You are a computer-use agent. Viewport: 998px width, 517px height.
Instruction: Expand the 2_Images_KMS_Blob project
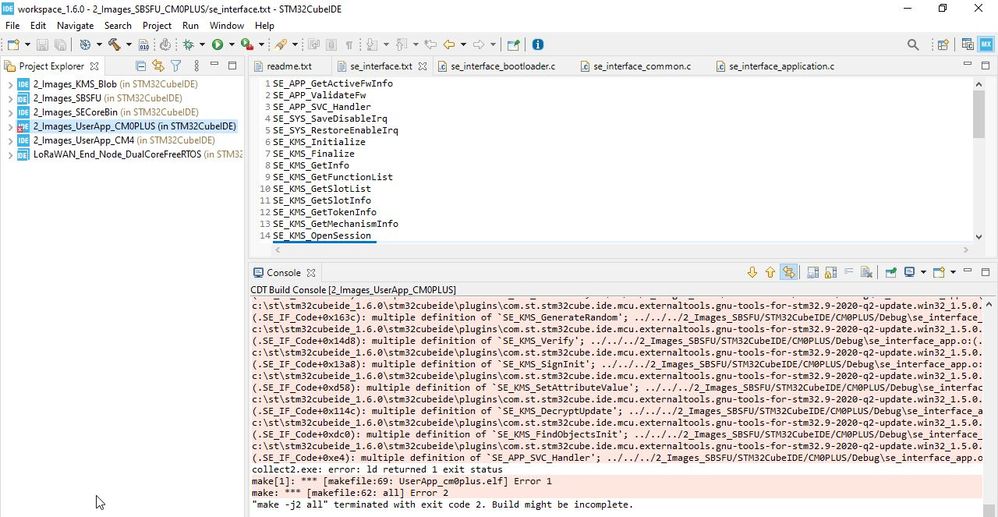[x=10, y=84]
